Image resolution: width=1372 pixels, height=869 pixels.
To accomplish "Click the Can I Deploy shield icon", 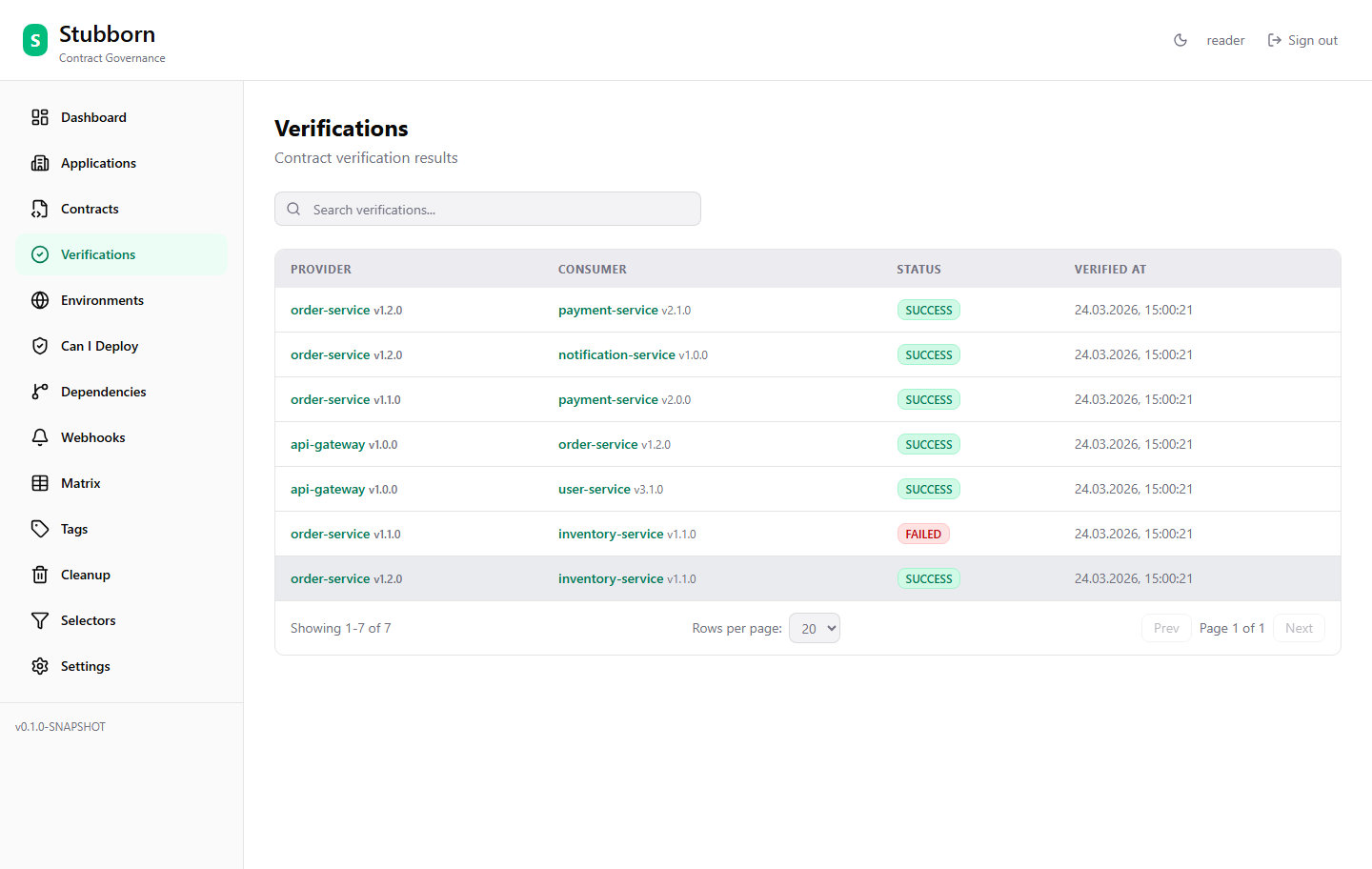I will (40, 346).
